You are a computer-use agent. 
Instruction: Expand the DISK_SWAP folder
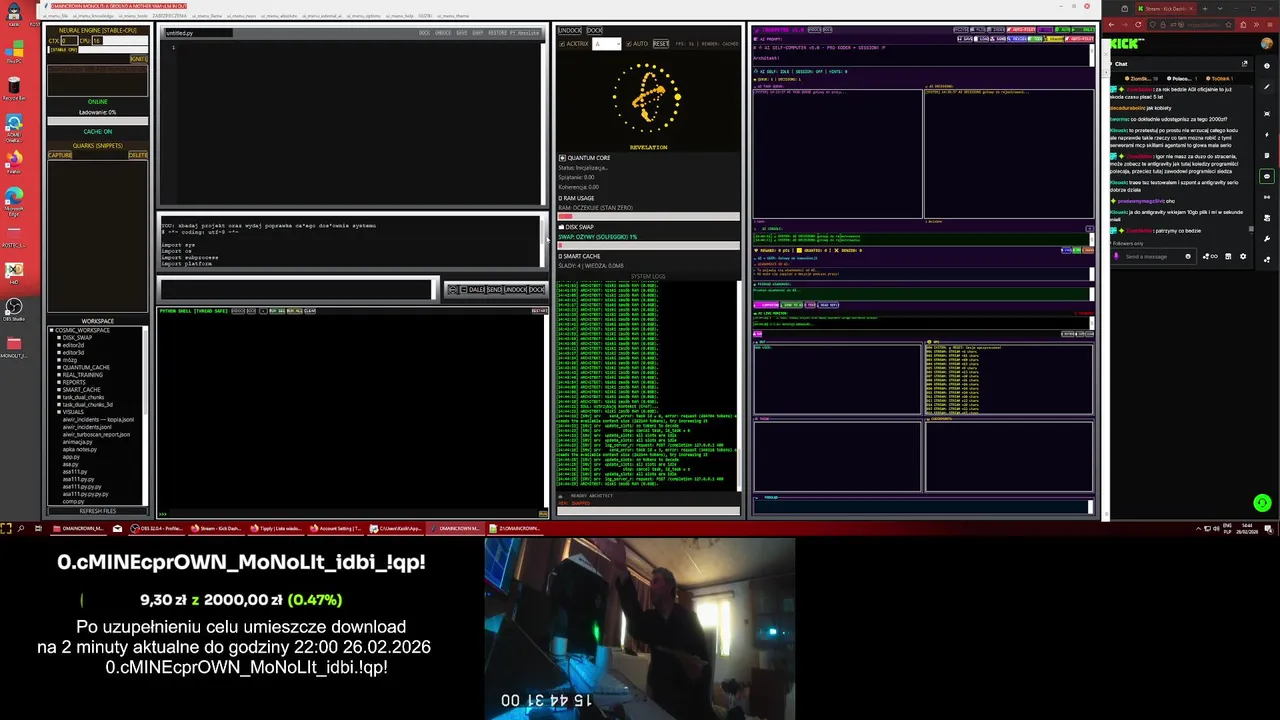click(59, 337)
